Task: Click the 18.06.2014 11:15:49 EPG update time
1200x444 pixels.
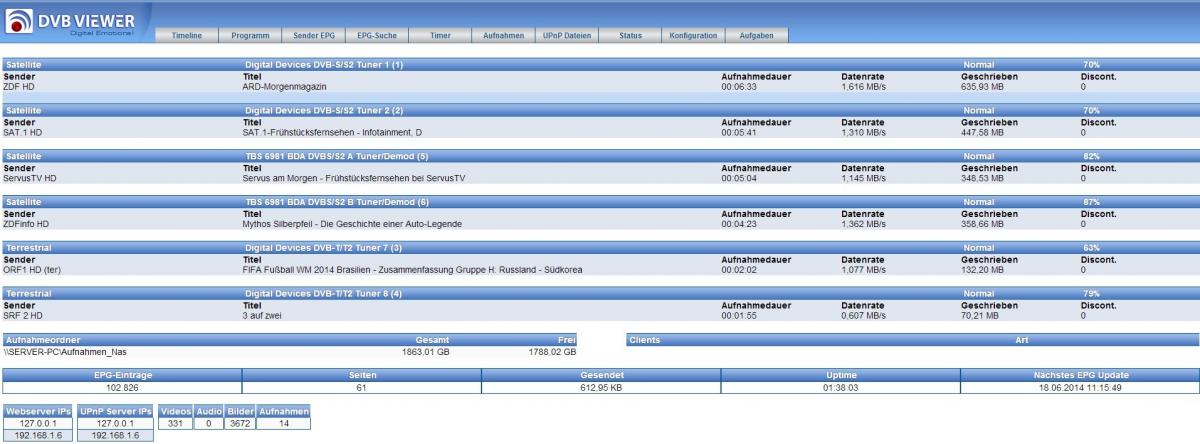Action: click(1079, 386)
